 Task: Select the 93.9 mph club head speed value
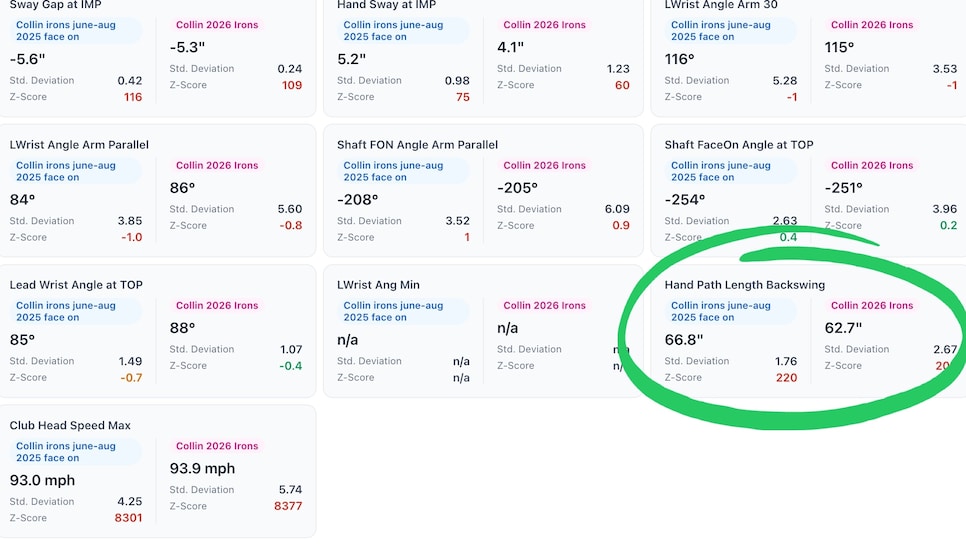click(x=202, y=469)
